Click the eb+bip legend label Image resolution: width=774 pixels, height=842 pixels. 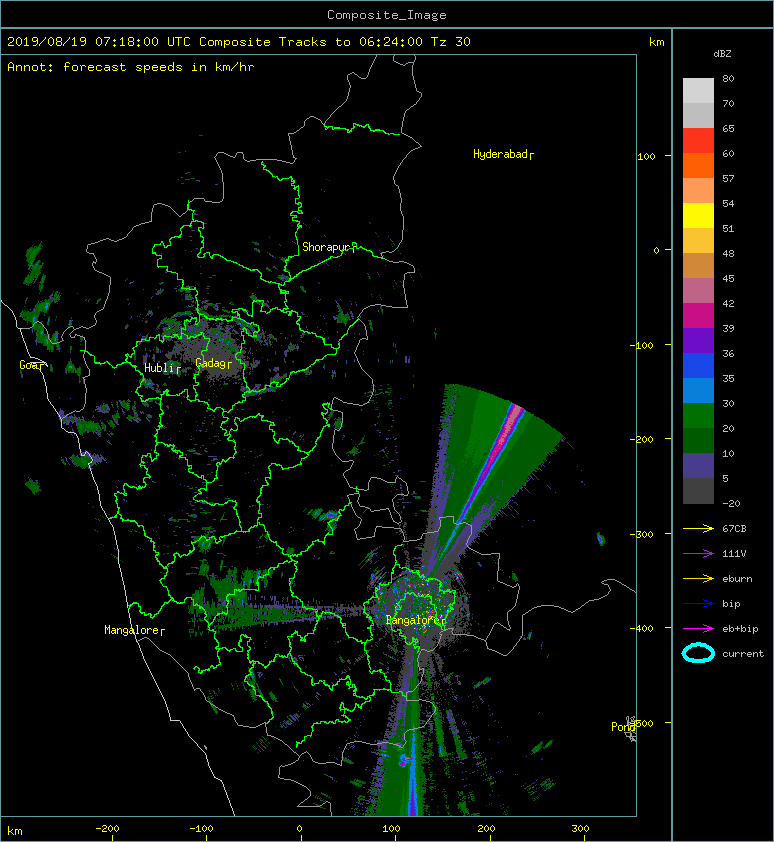point(740,629)
